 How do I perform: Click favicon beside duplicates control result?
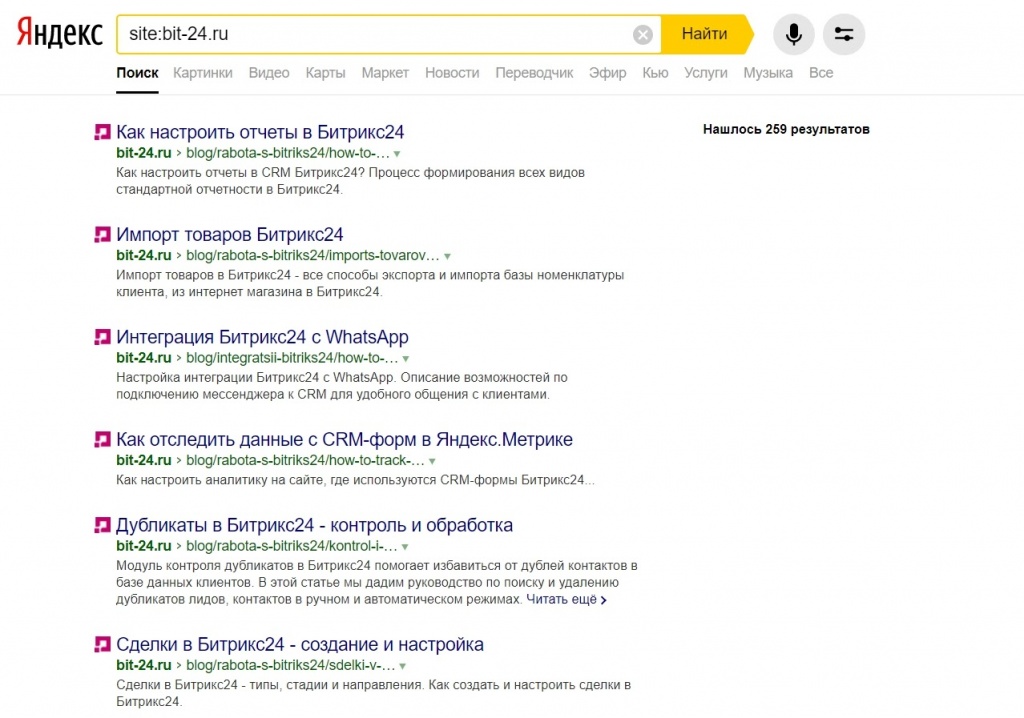[101, 525]
